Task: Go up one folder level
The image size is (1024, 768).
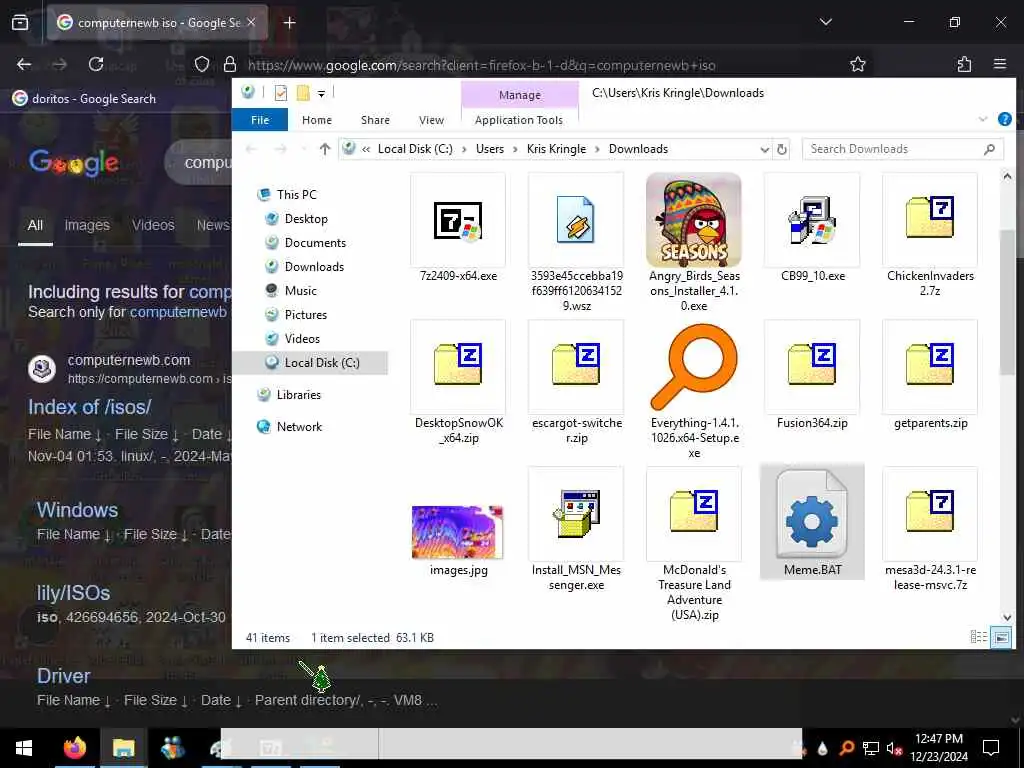Action: click(x=325, y=149)
